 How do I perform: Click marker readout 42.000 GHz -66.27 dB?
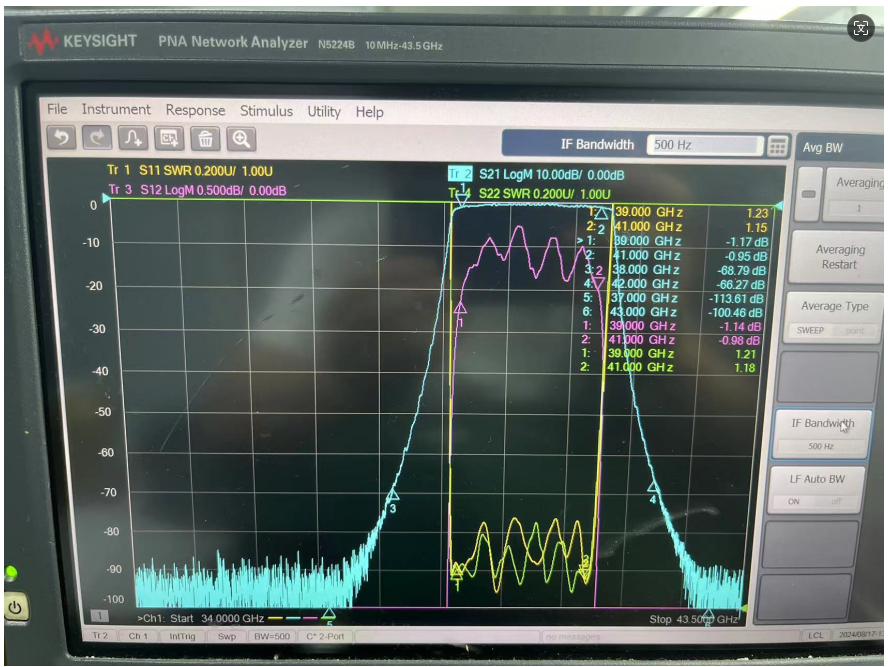pos(674,284)
